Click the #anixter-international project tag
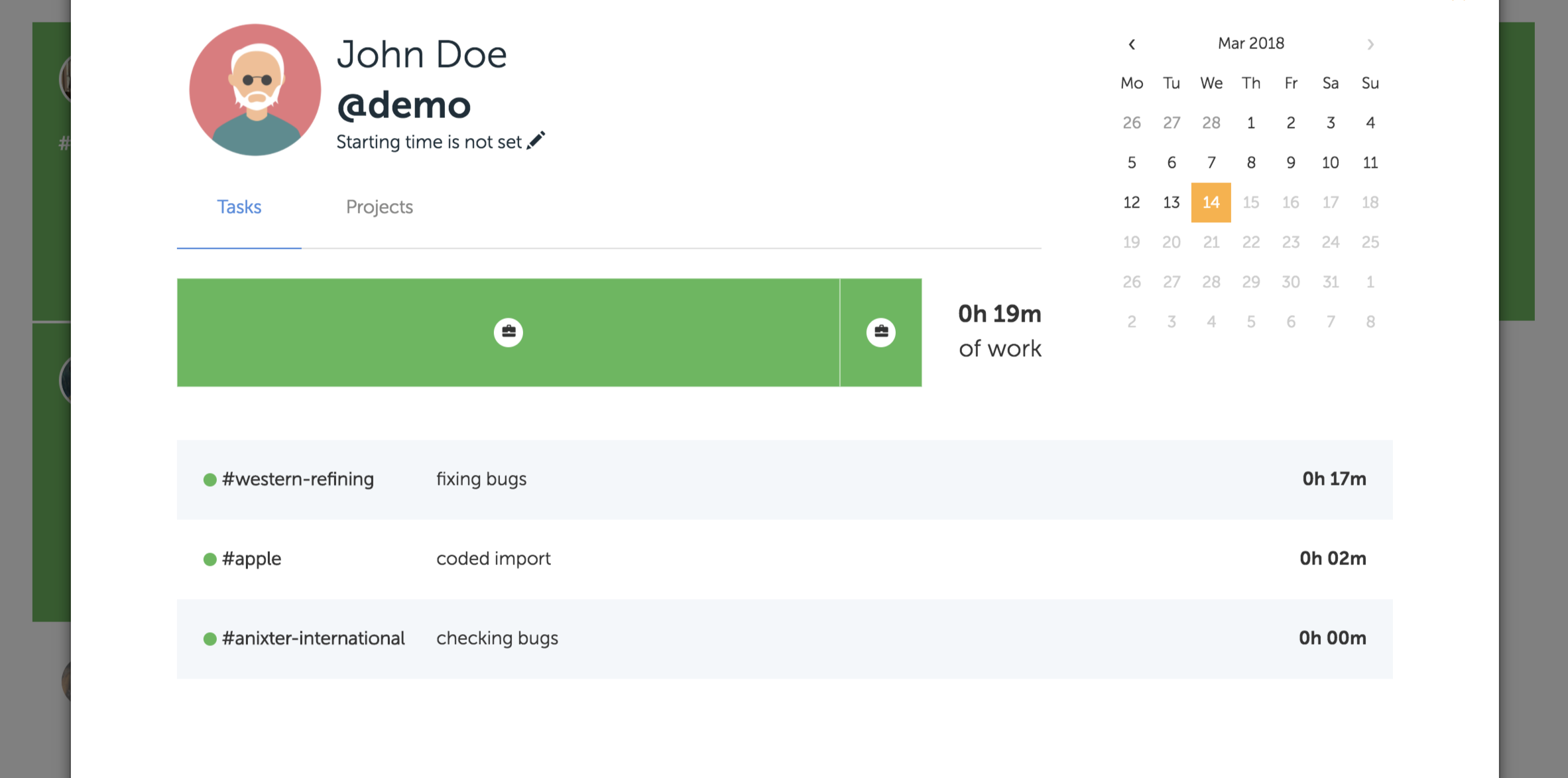Image resolution: width=1568 pixels, height=778 pixels. point(313,638)
